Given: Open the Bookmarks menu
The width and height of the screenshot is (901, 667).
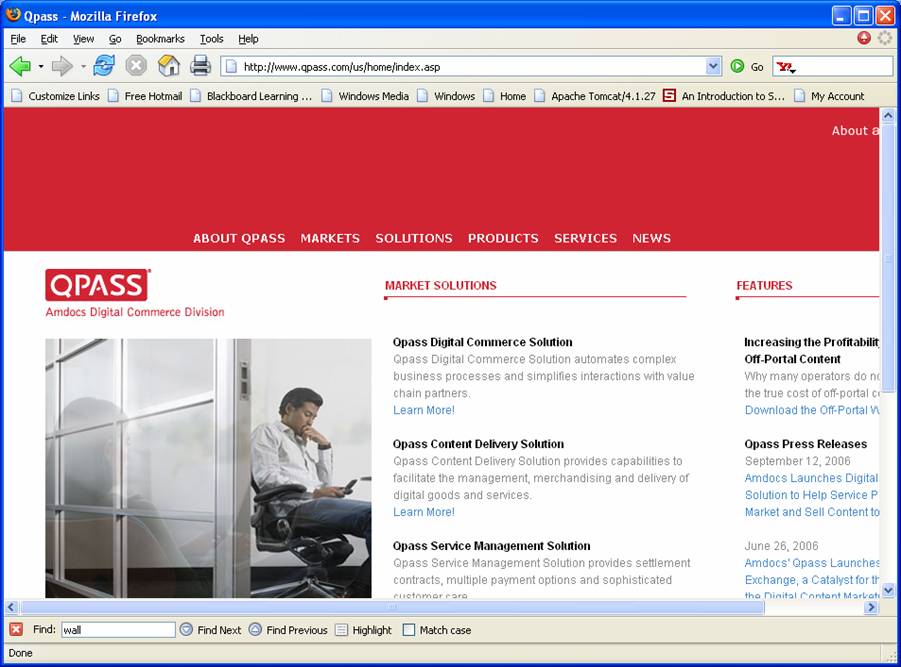Looking at the screenshot, I should (x=160, y=39).
